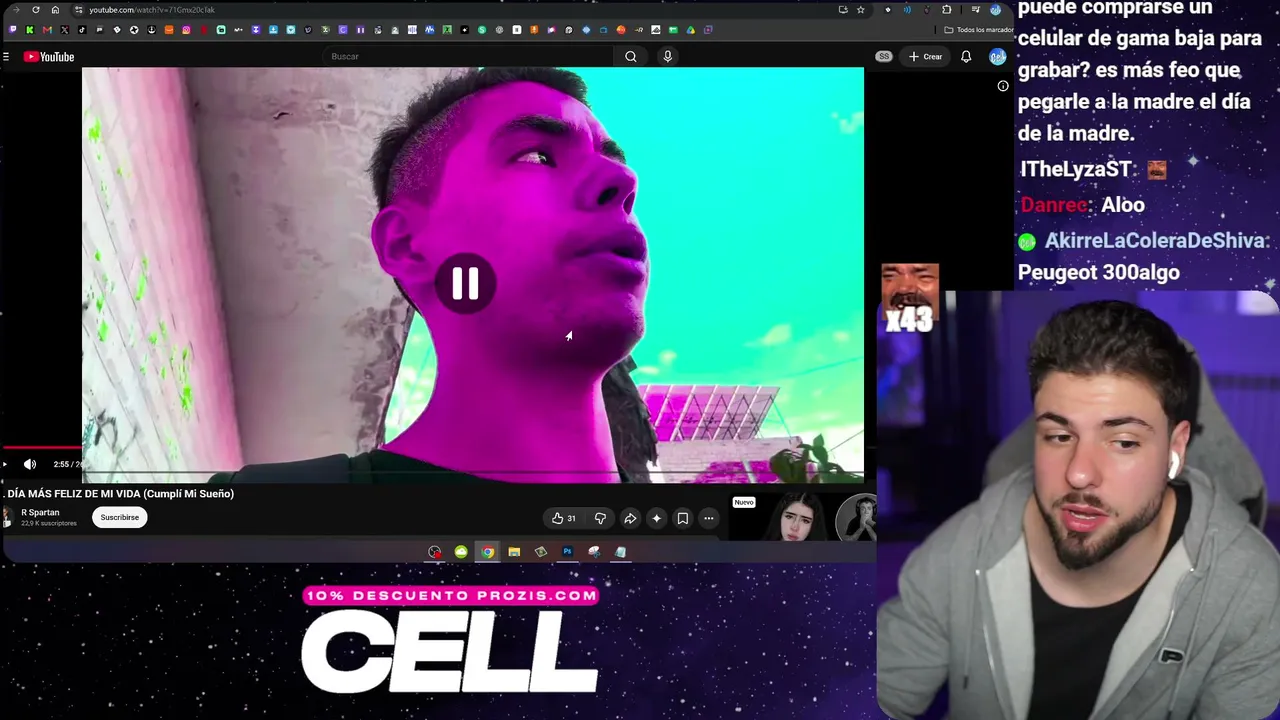Screen dimensions: 1280x720
Task: Click inside the Buscar search field
Action: [x=470, y=57]
